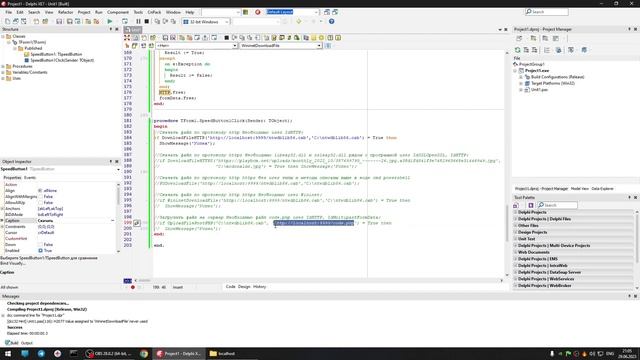Image resolution: width=640 pixels, height=360 pixels.
Task: Toggle the Down property checkbox
Action: pyautogui.click(x=40, y=244)
